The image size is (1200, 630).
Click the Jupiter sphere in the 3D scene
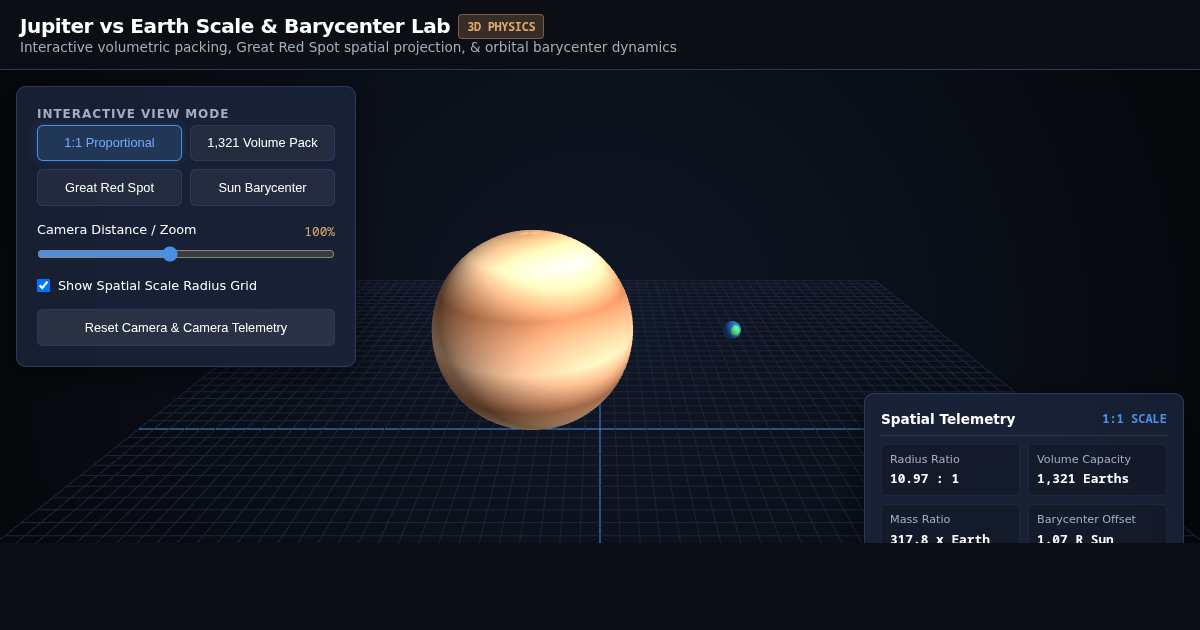(532, 330)
